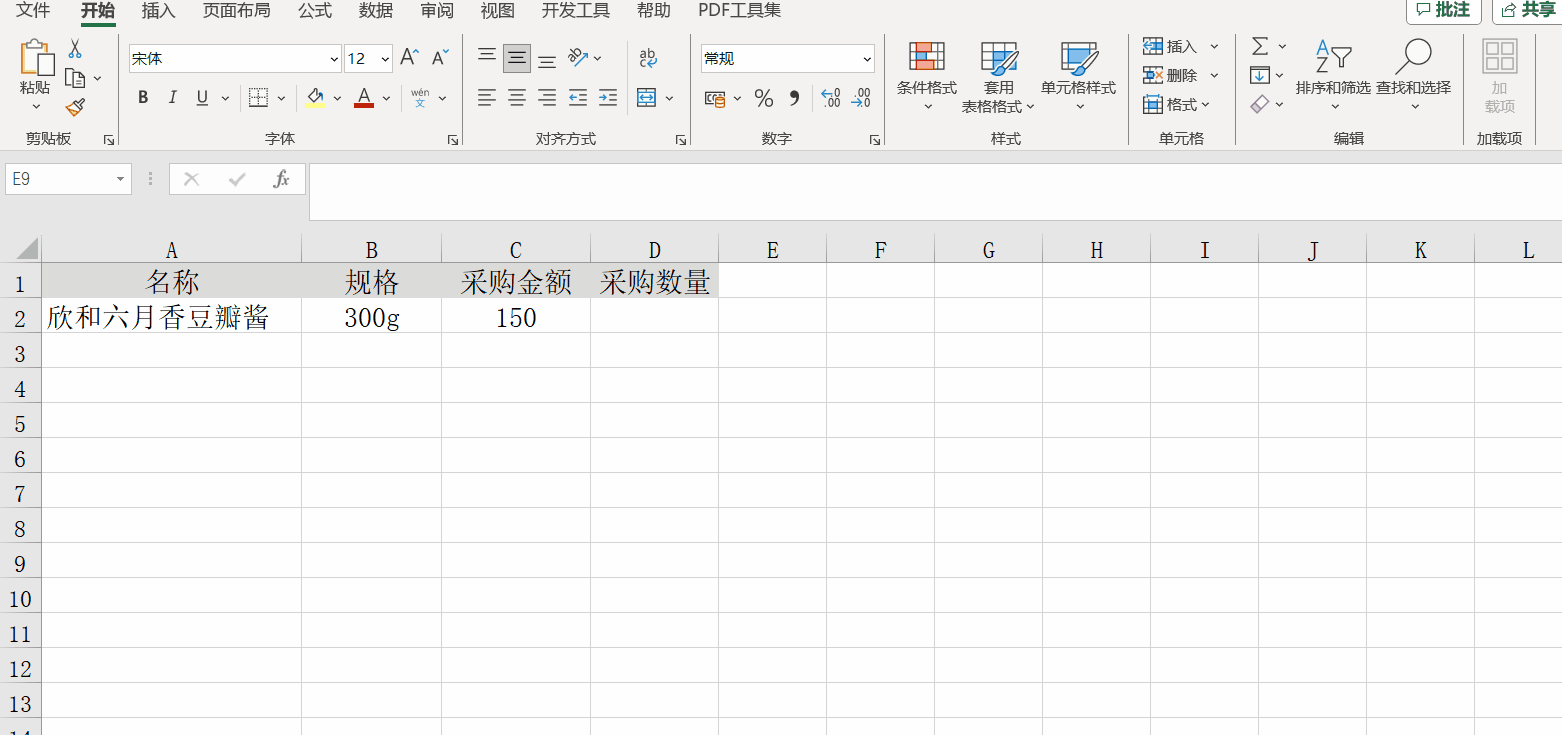This screenshot has width=1562, height=735.
Task: Select the italic formatting icon
Action: (171, 97)
